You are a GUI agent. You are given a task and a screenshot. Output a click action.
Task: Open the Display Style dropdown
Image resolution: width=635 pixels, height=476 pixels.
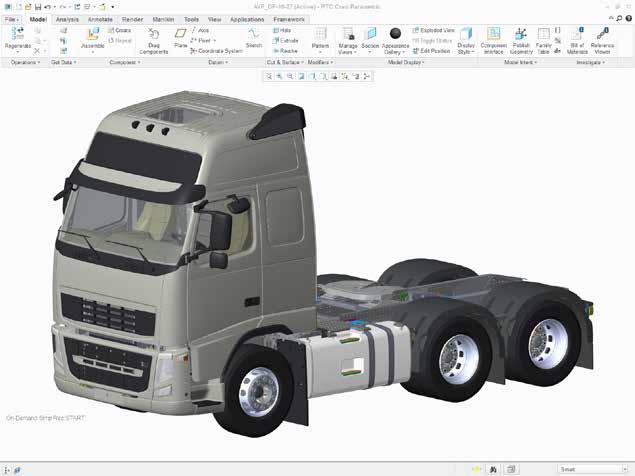tap(466, 49)
